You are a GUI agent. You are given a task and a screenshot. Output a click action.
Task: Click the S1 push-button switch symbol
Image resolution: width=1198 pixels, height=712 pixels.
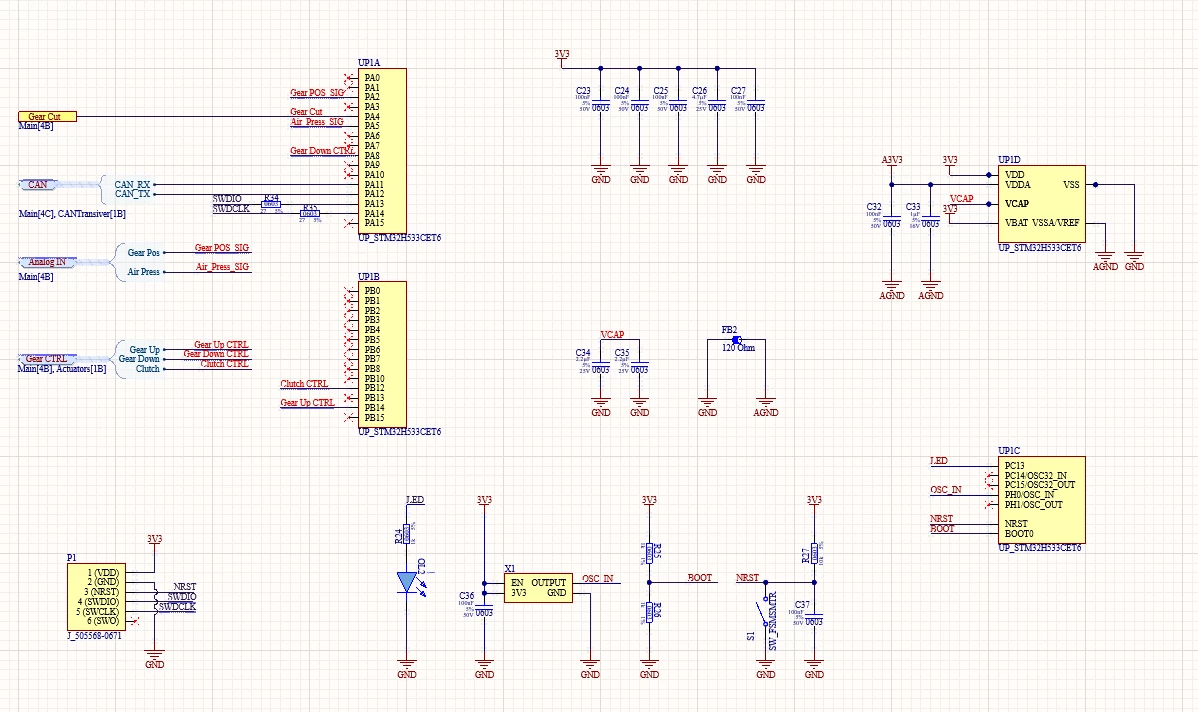(763, 611)
